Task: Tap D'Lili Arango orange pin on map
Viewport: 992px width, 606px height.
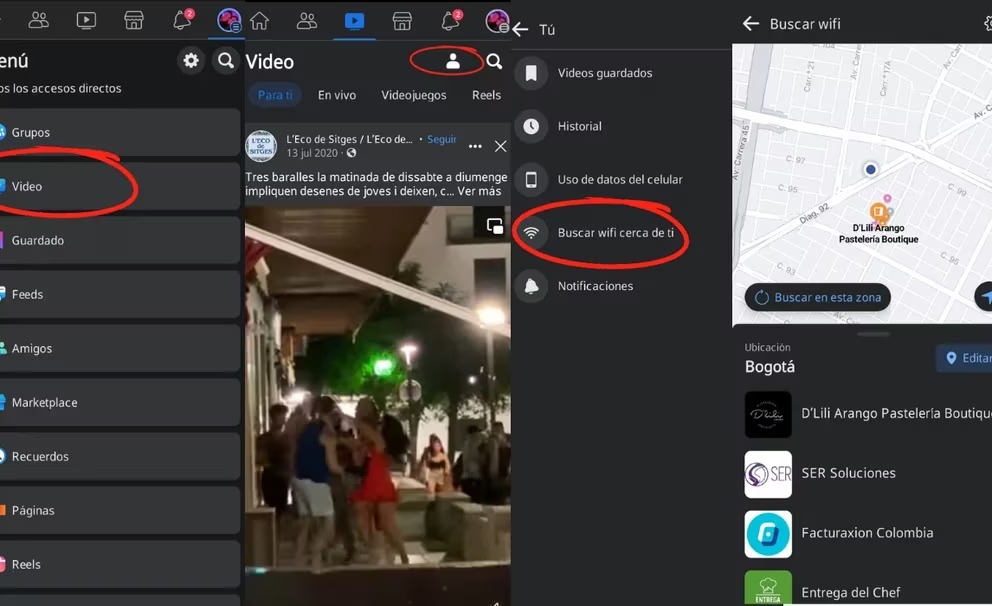Action: point(877,211)
